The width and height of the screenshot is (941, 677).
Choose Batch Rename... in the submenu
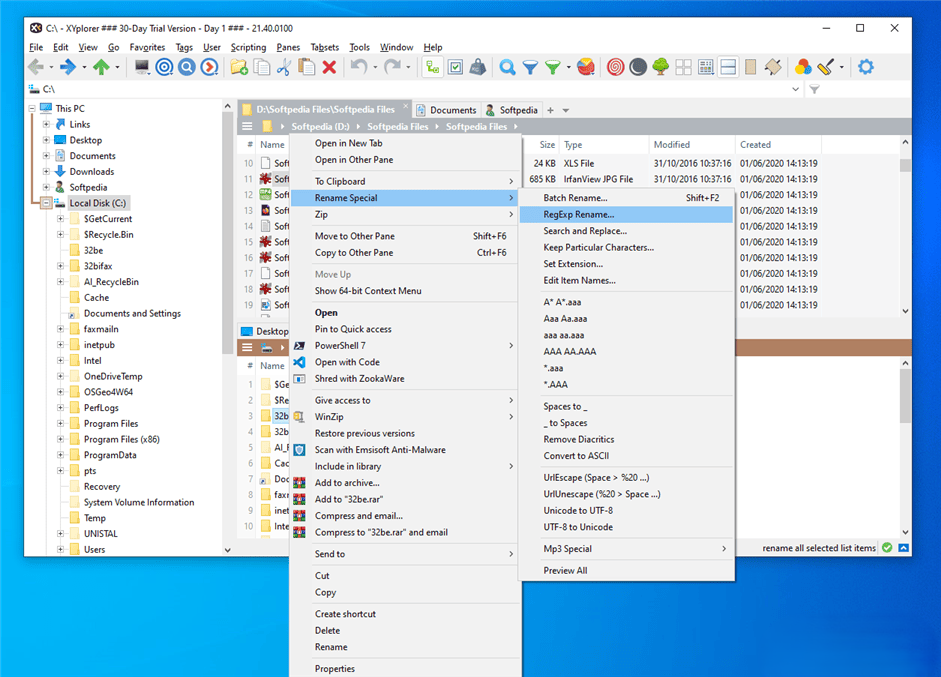tap(626, 198)
